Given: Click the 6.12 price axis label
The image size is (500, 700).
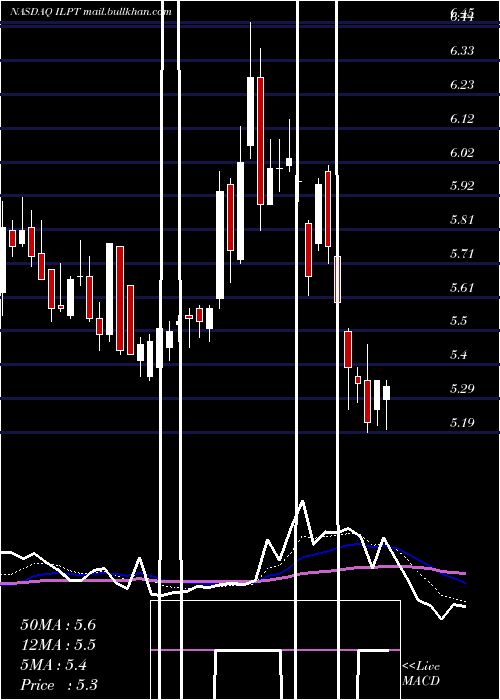Looking at the screenshot, I should pos(462,119).
